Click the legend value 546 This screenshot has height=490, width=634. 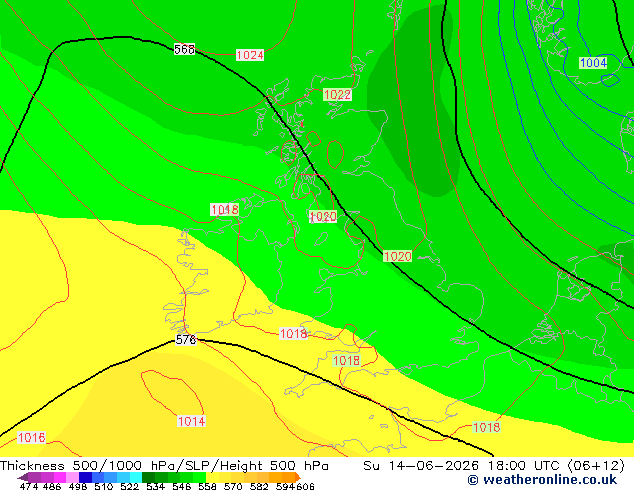[x=182, y=486]
